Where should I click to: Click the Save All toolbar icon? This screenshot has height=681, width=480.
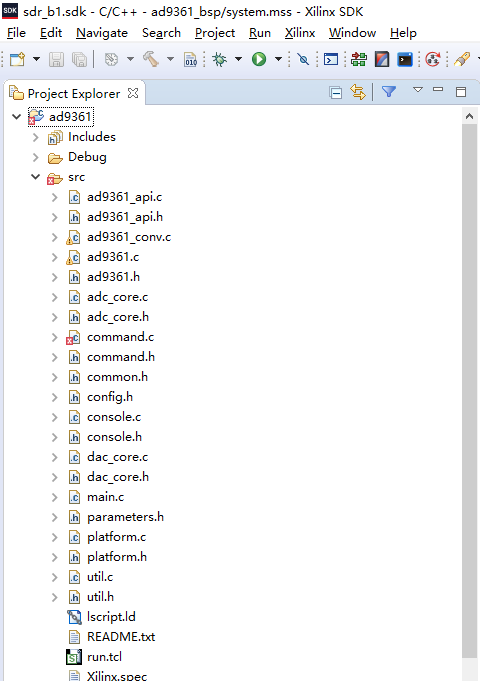tap(79, 59)
